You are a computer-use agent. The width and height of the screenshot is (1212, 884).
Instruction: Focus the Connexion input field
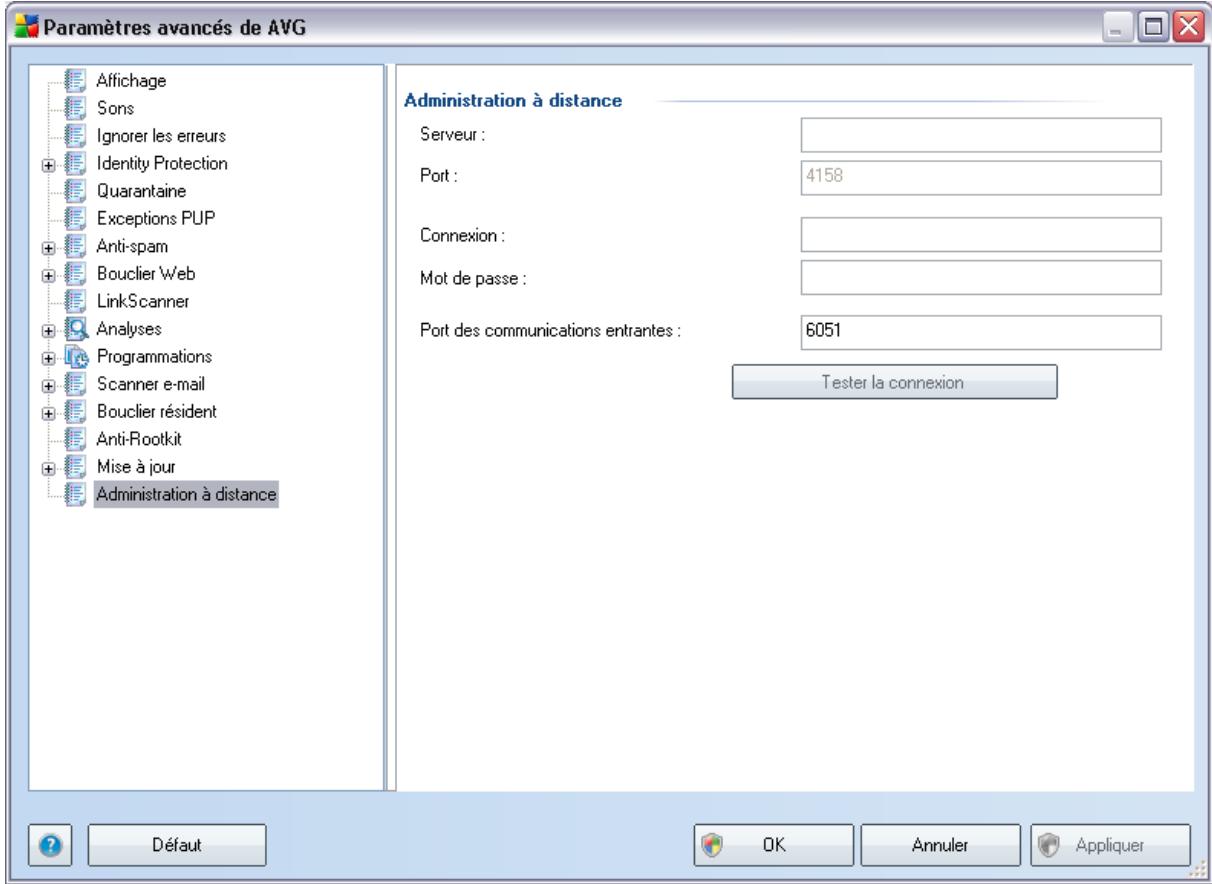pos(980,235)
